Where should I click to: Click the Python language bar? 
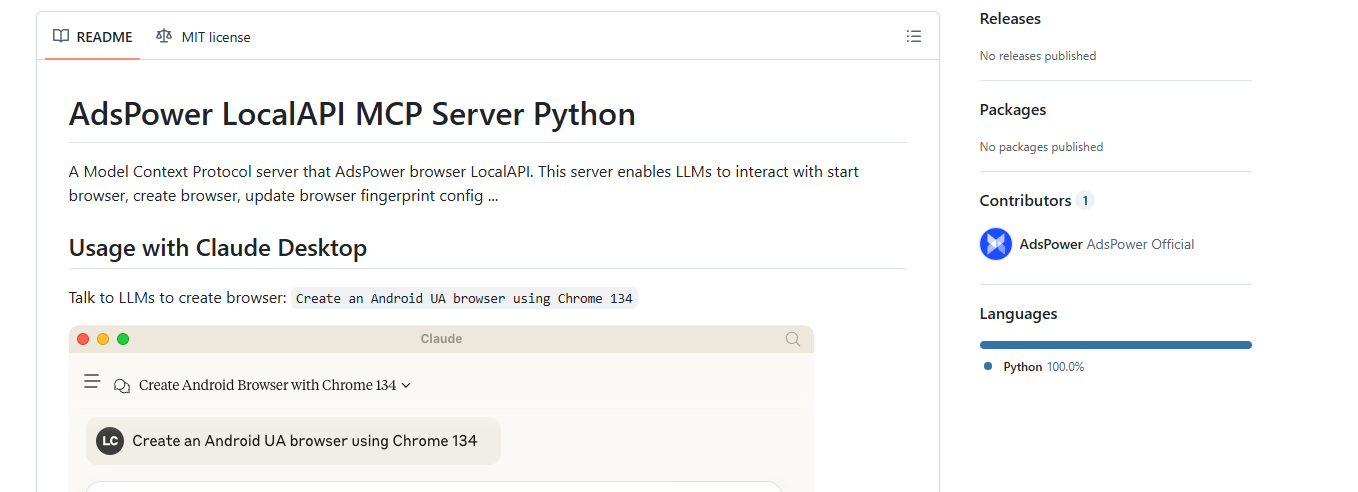point(1116,345)
